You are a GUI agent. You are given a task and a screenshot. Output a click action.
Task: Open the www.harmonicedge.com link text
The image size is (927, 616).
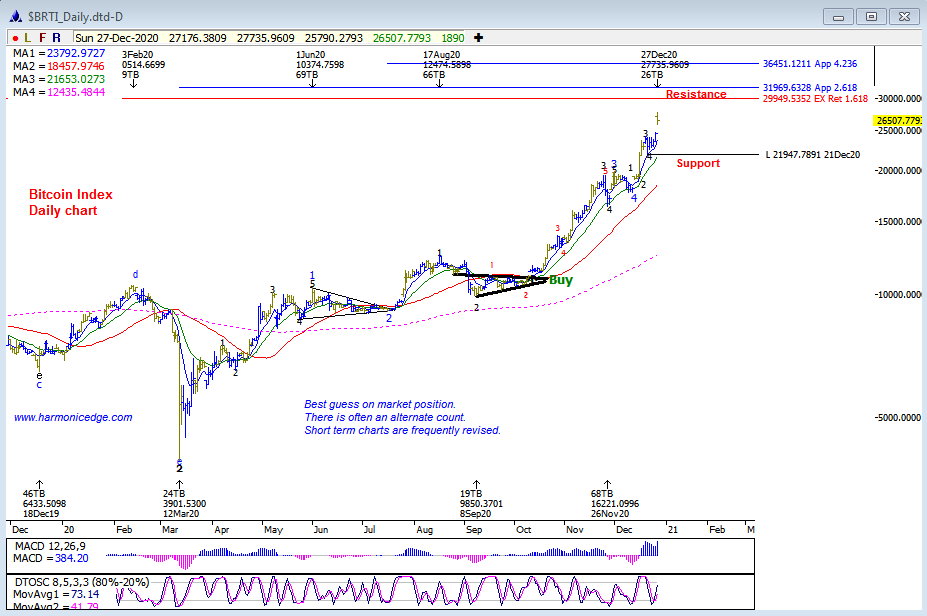(x=73, y=417)
